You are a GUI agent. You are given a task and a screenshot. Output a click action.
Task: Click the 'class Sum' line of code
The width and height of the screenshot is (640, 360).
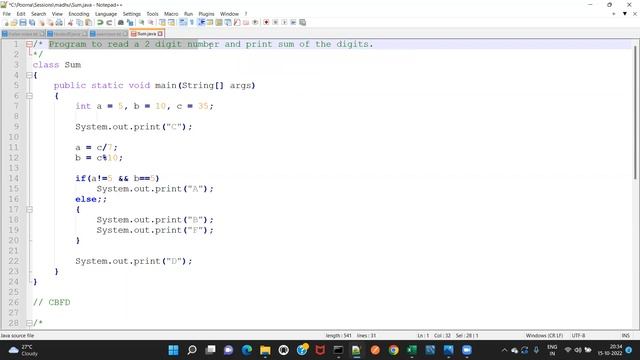pyautogui.click(x=57, y=65)
